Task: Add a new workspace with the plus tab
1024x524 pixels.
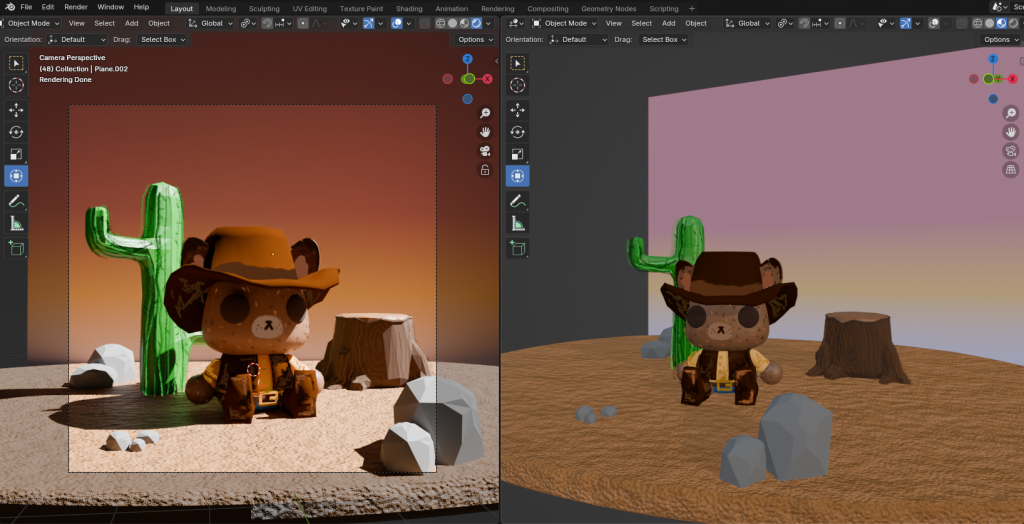Action: click(691, 8)
